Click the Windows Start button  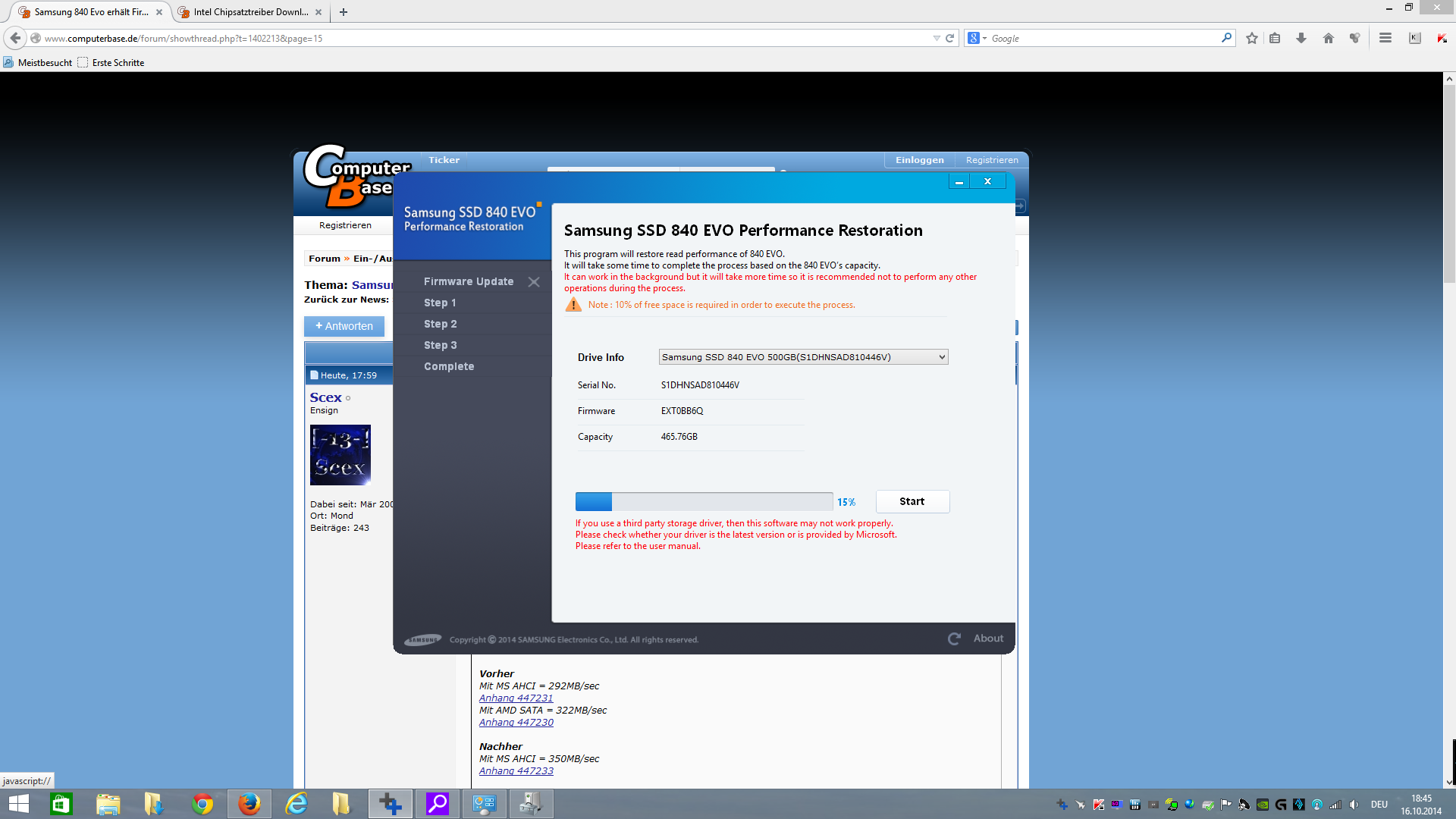coord(19,804)
